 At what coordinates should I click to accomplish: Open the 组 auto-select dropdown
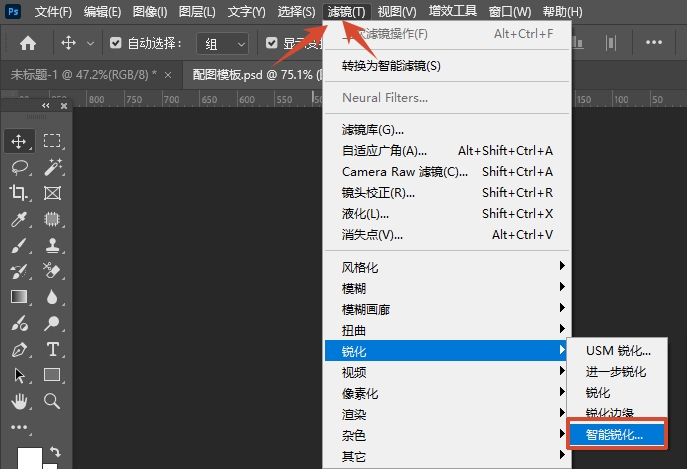pos(223,43)
